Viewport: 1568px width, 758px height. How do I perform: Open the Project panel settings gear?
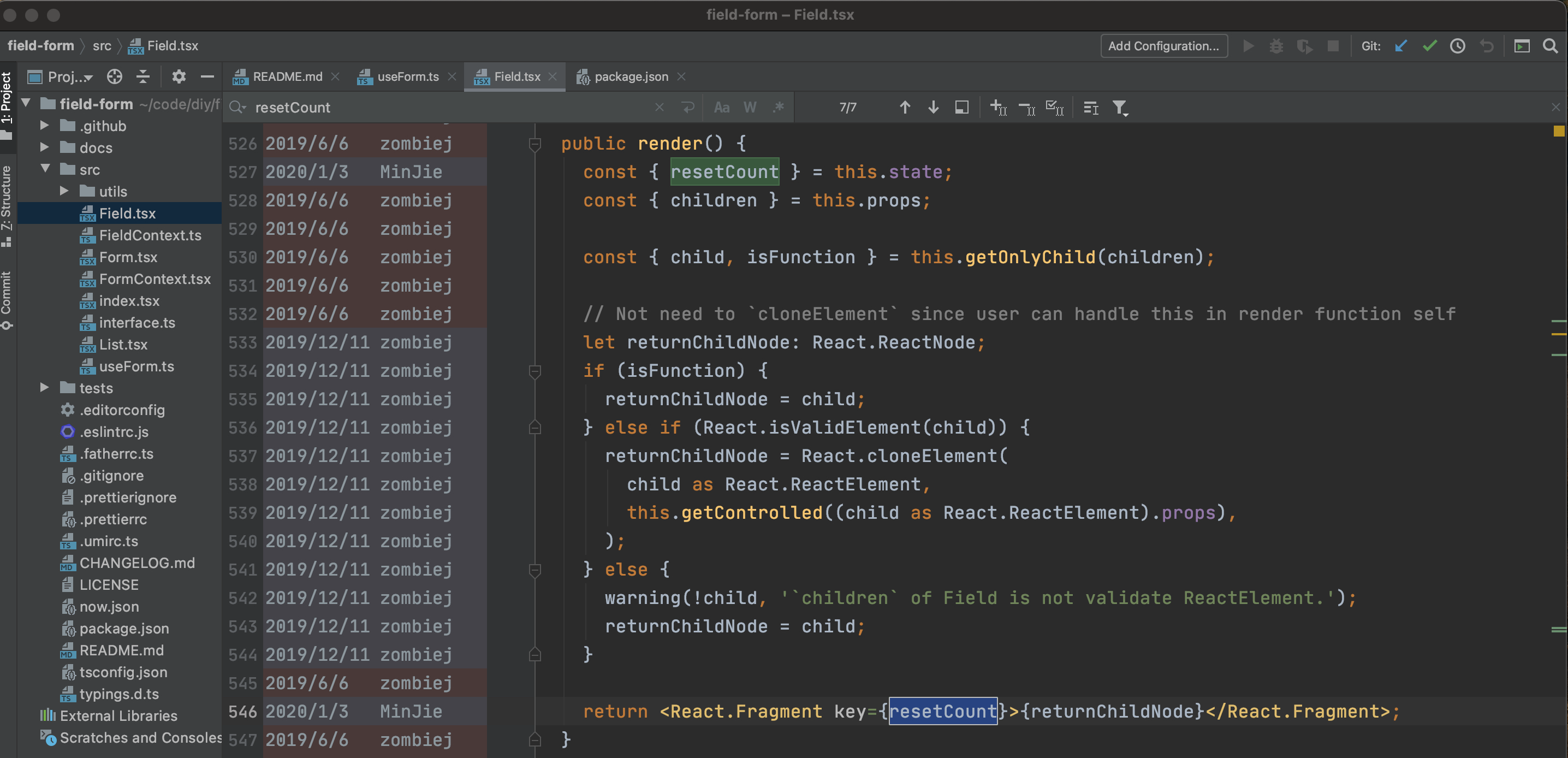click(179, 76)
